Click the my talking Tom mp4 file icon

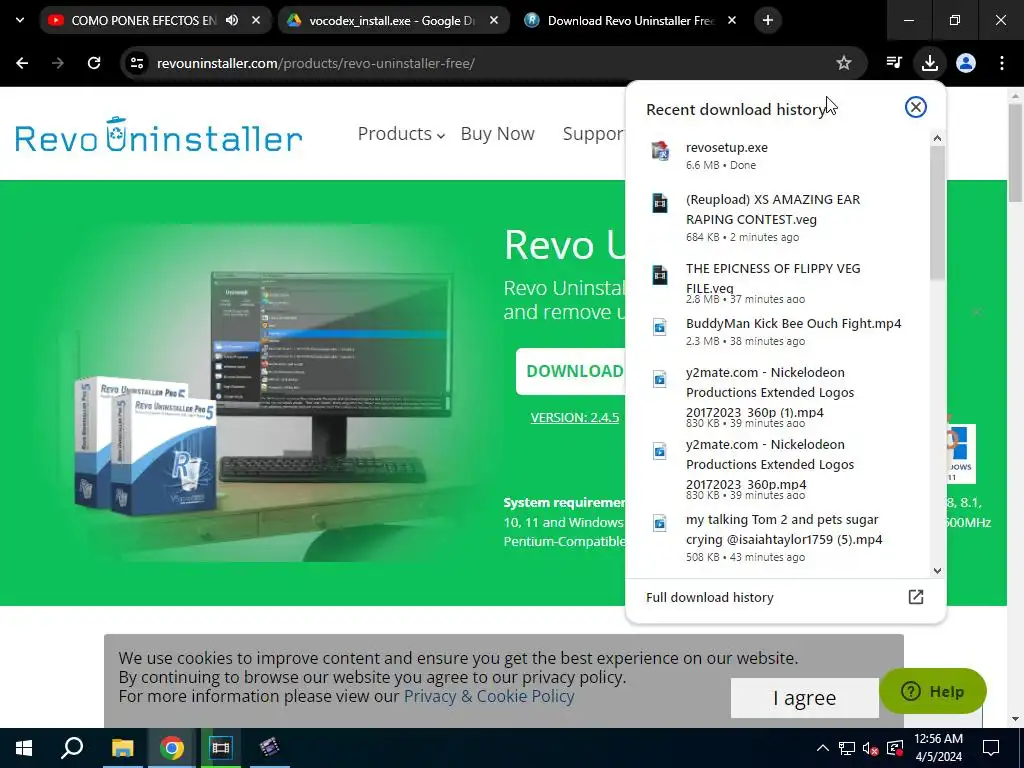(660, 523)
